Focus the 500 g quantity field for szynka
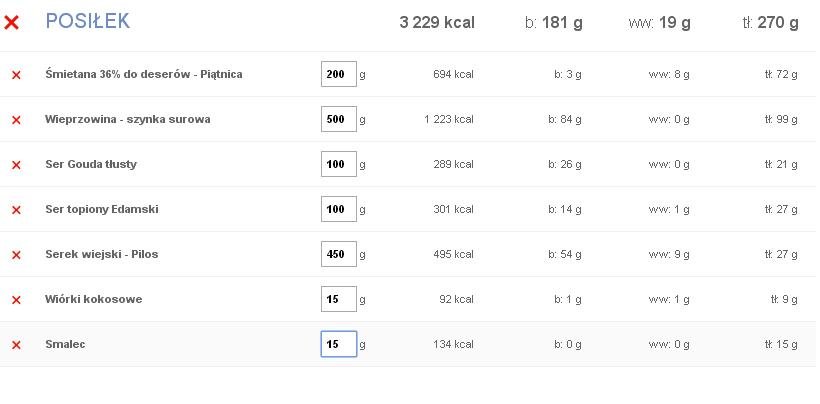 [x=339, y=119]
